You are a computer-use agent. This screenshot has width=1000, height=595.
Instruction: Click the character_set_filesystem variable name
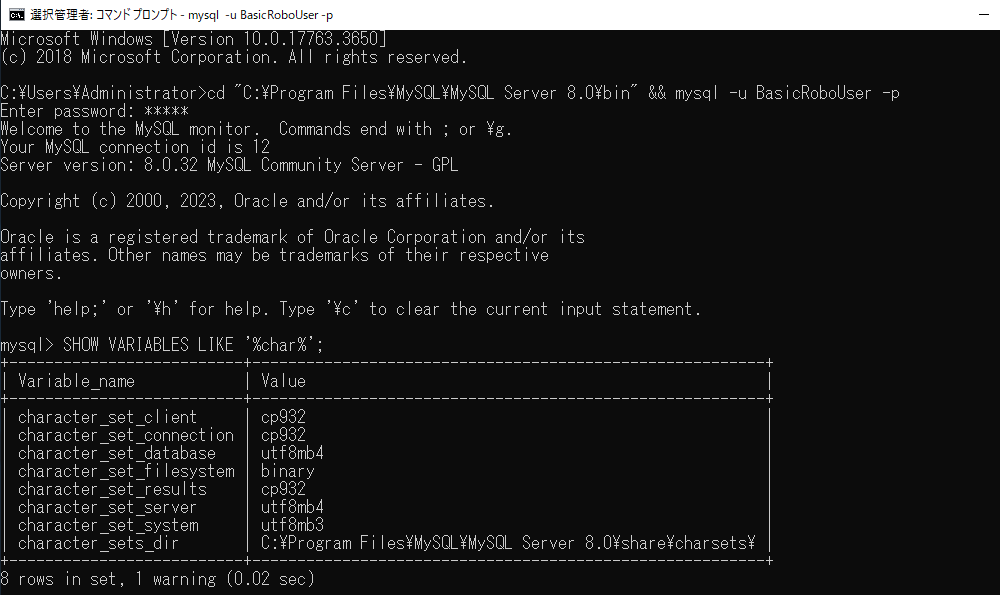pos(126,471)
